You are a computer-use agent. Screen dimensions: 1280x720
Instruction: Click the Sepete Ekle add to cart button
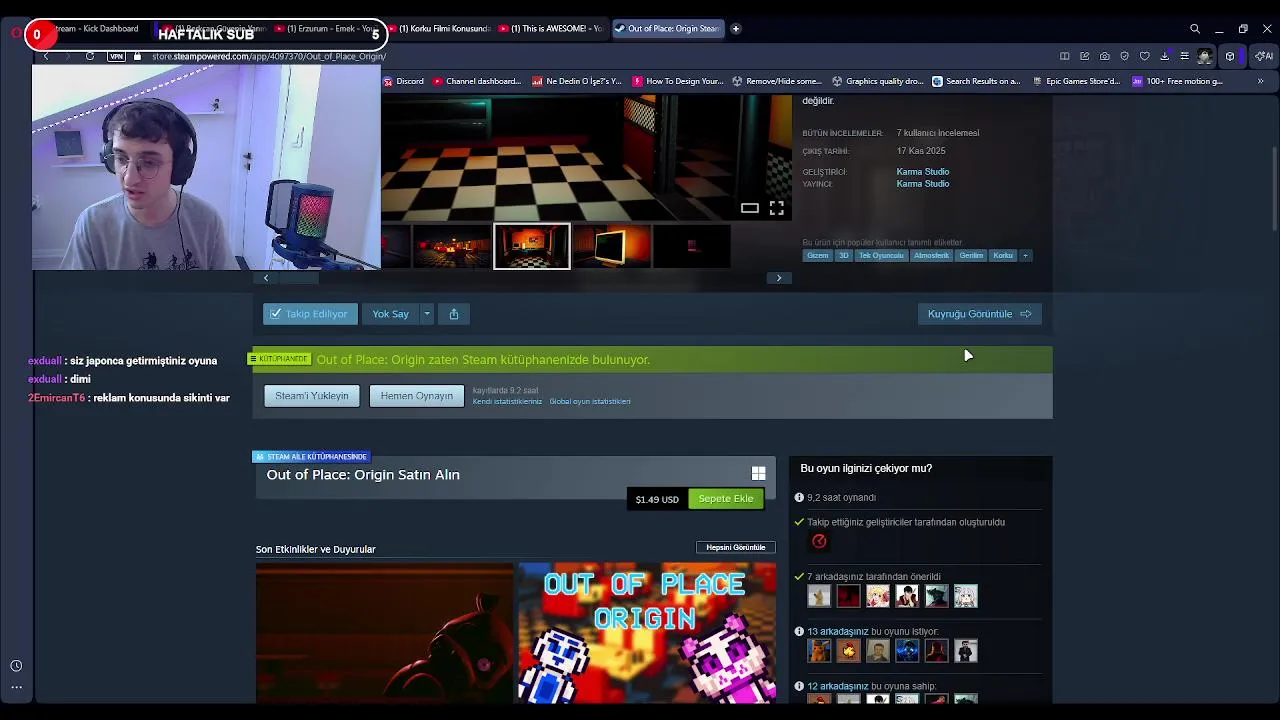pos(726,499)
